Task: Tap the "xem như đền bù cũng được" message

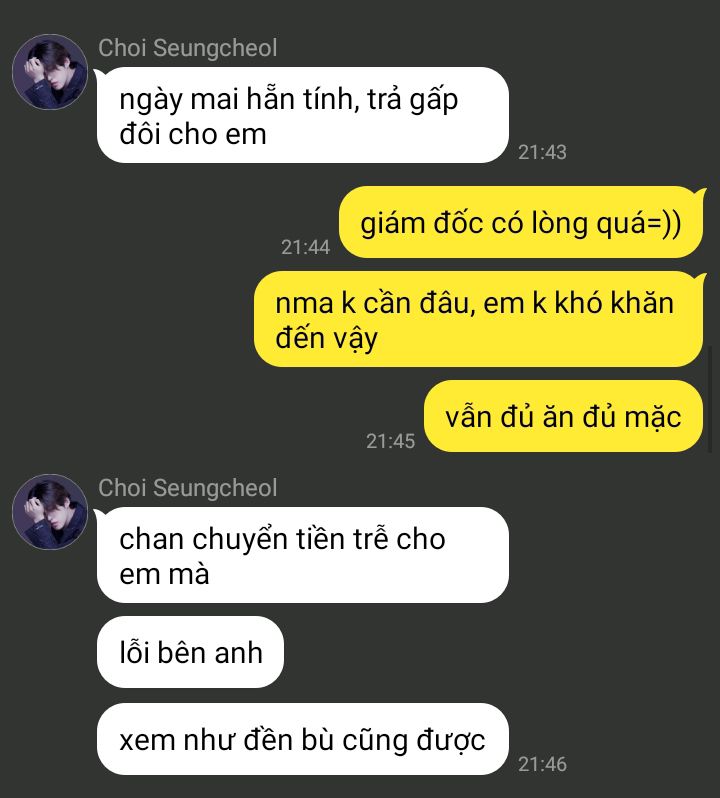Action: coord(303,739)
